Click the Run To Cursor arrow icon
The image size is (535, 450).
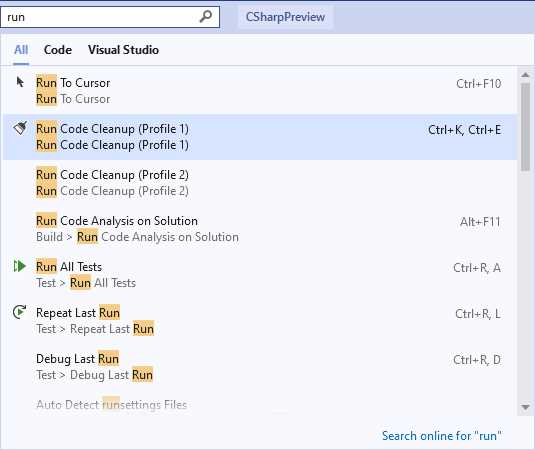[x=20, y=82]
